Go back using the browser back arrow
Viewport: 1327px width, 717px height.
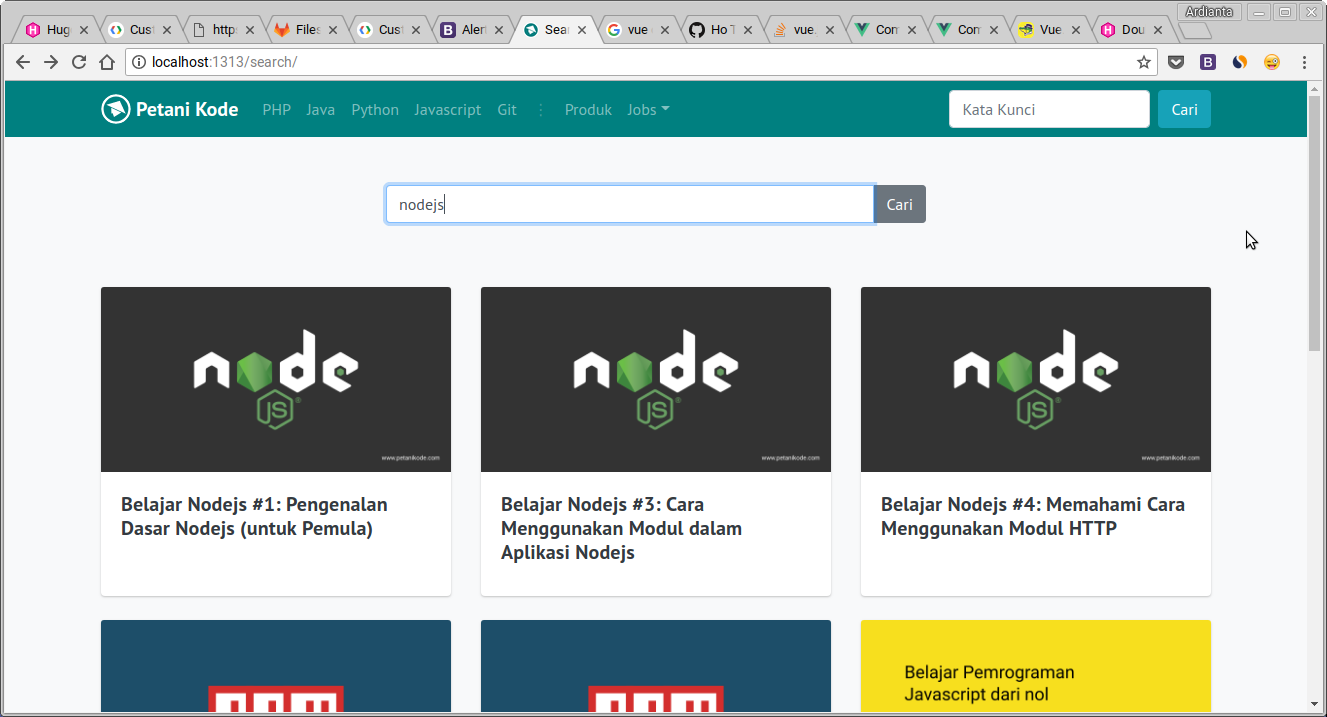pyautogui.click(x=22, y=61)
